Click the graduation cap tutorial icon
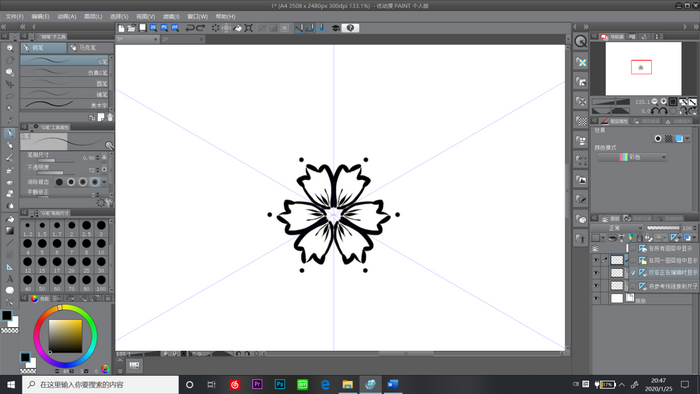Screen dimensions: 700x394 click(336, 28)
